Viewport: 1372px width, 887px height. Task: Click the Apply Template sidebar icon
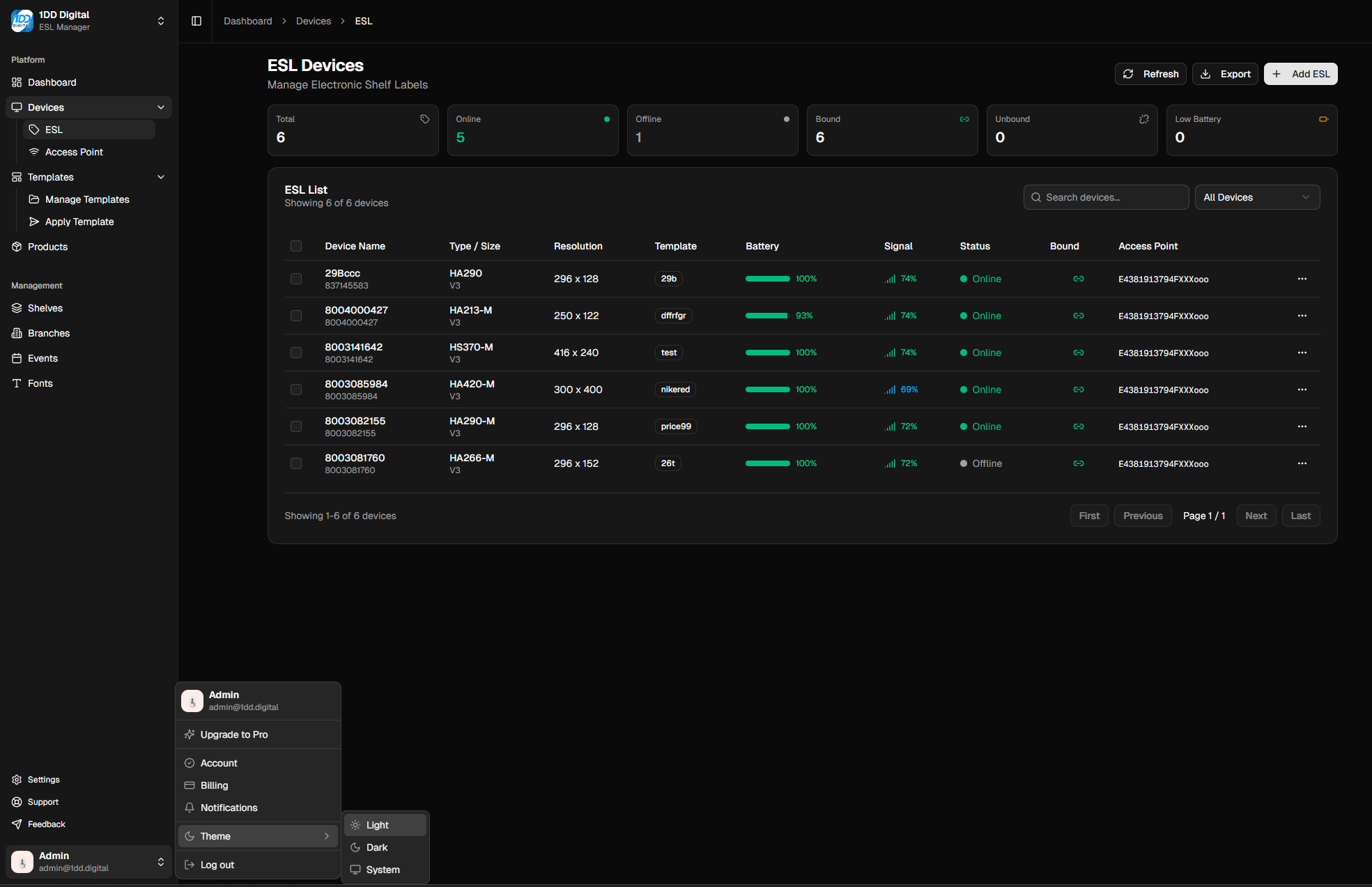tap(33, 222)
